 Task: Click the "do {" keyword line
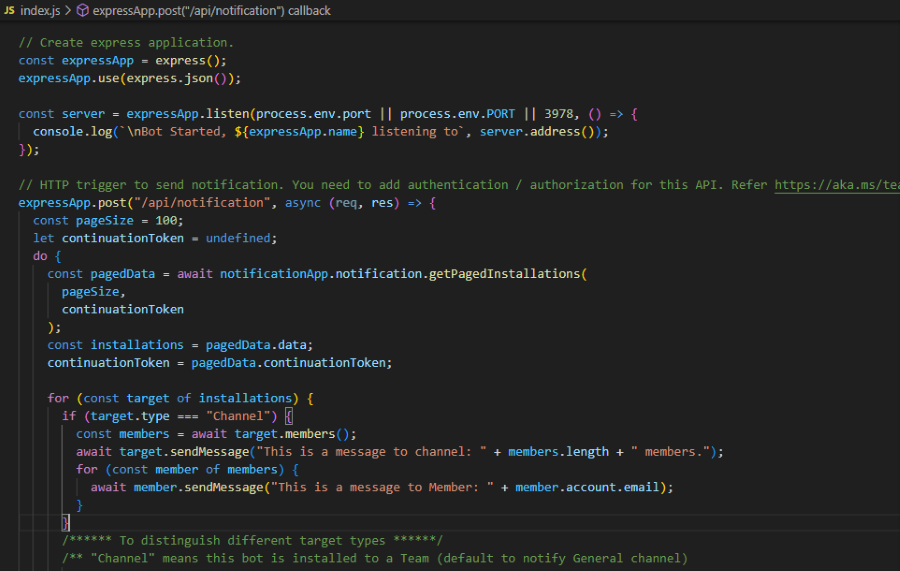47,256
